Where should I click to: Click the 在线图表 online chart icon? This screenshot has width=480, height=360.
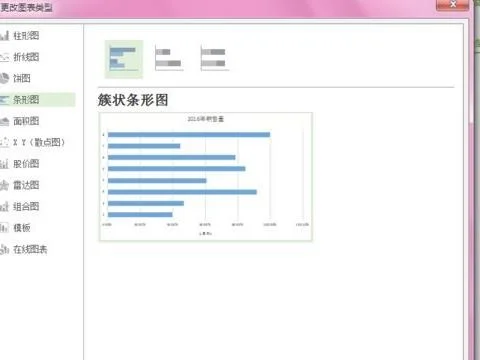point(4,249)
